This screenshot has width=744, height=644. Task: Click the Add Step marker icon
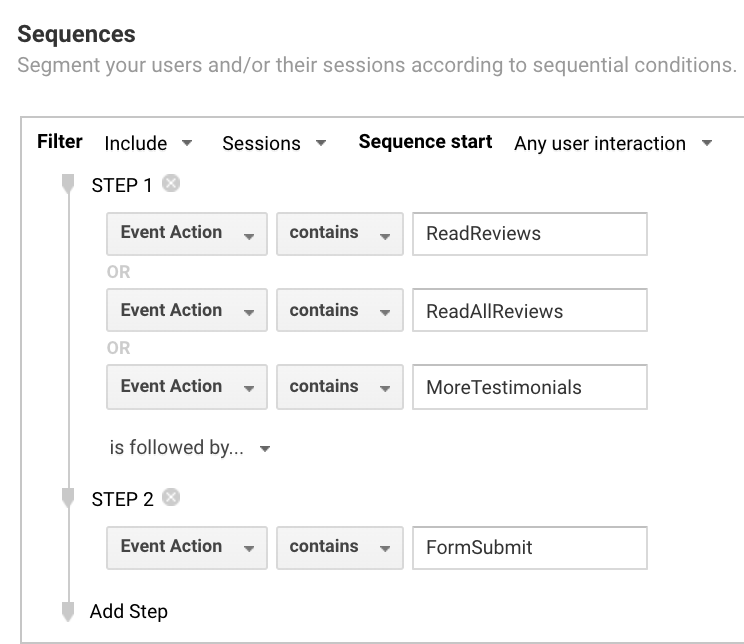(x=68, y=611)
